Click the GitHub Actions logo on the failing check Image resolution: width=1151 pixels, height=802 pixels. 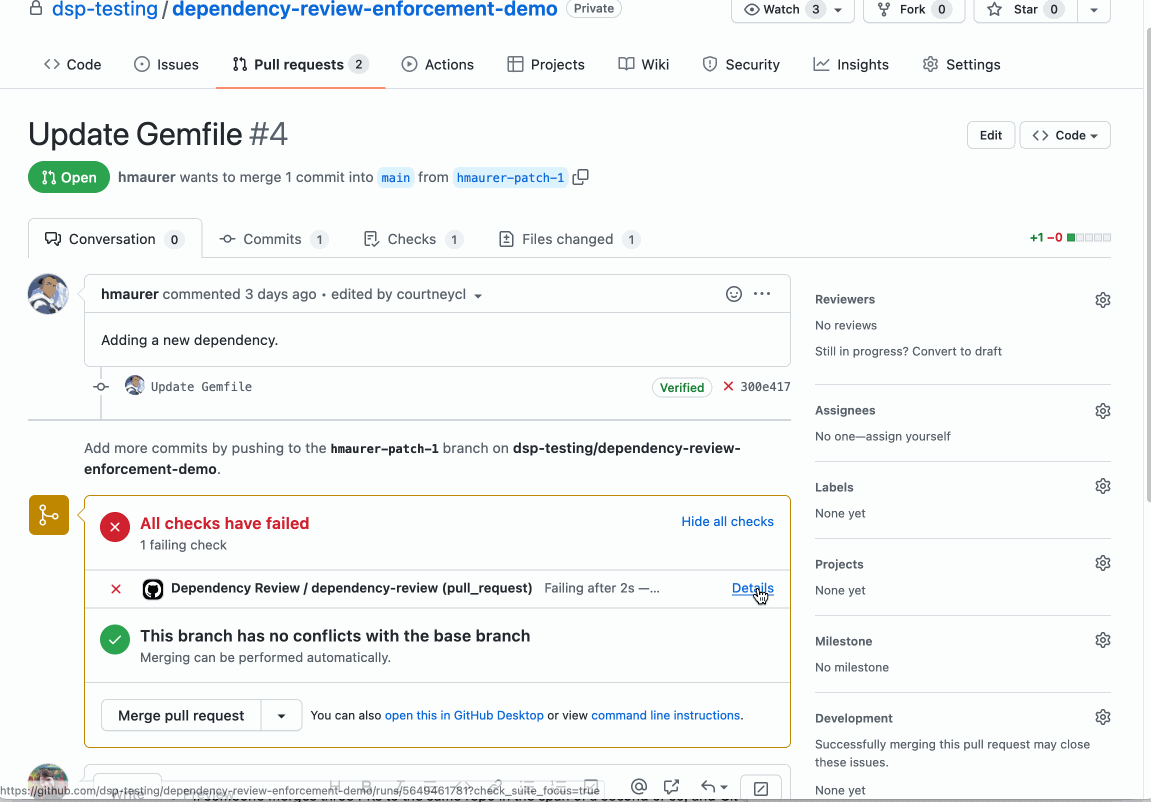[152, 589]
